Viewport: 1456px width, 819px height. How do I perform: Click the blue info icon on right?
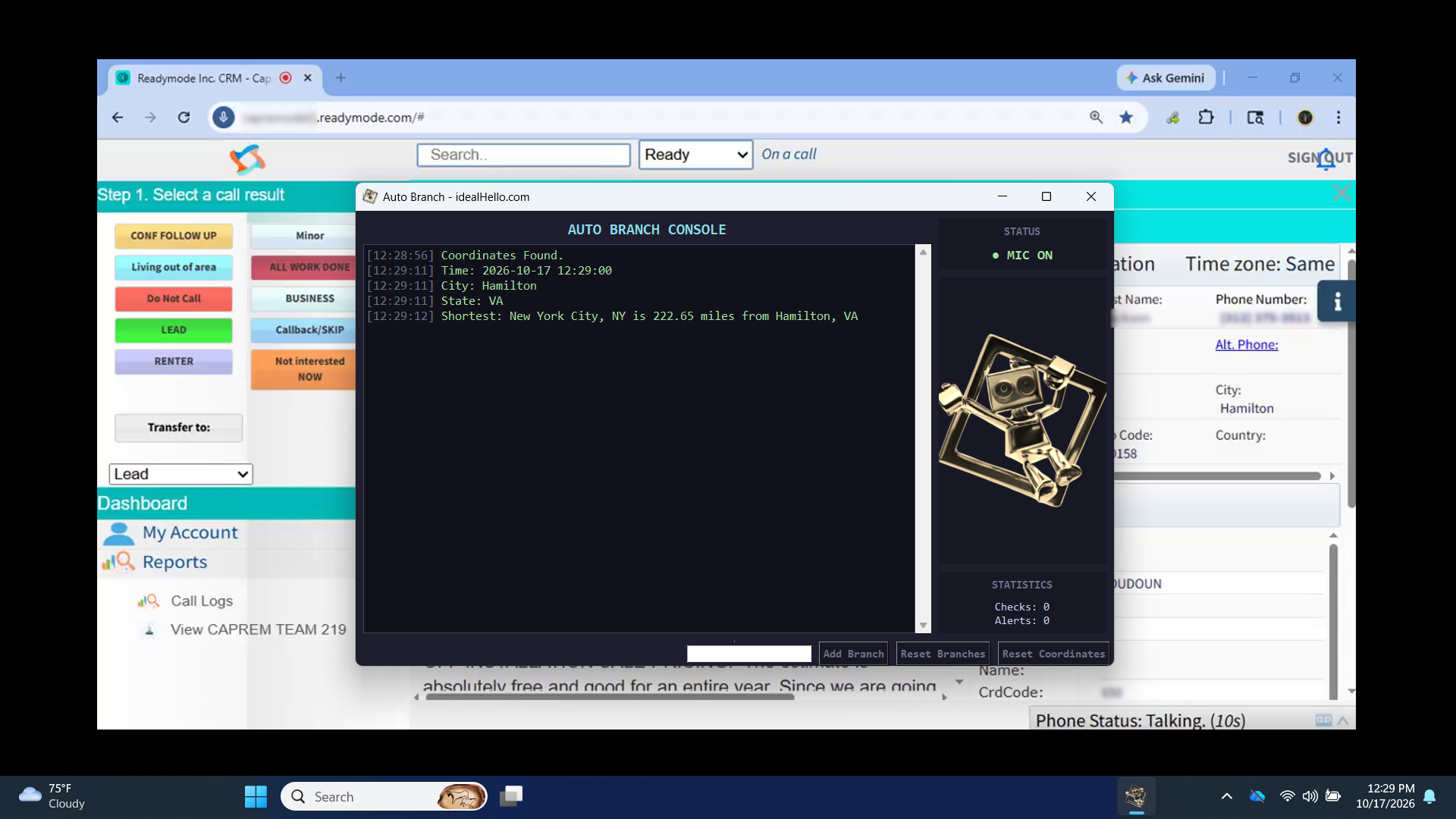click(x=1337, y=301)
